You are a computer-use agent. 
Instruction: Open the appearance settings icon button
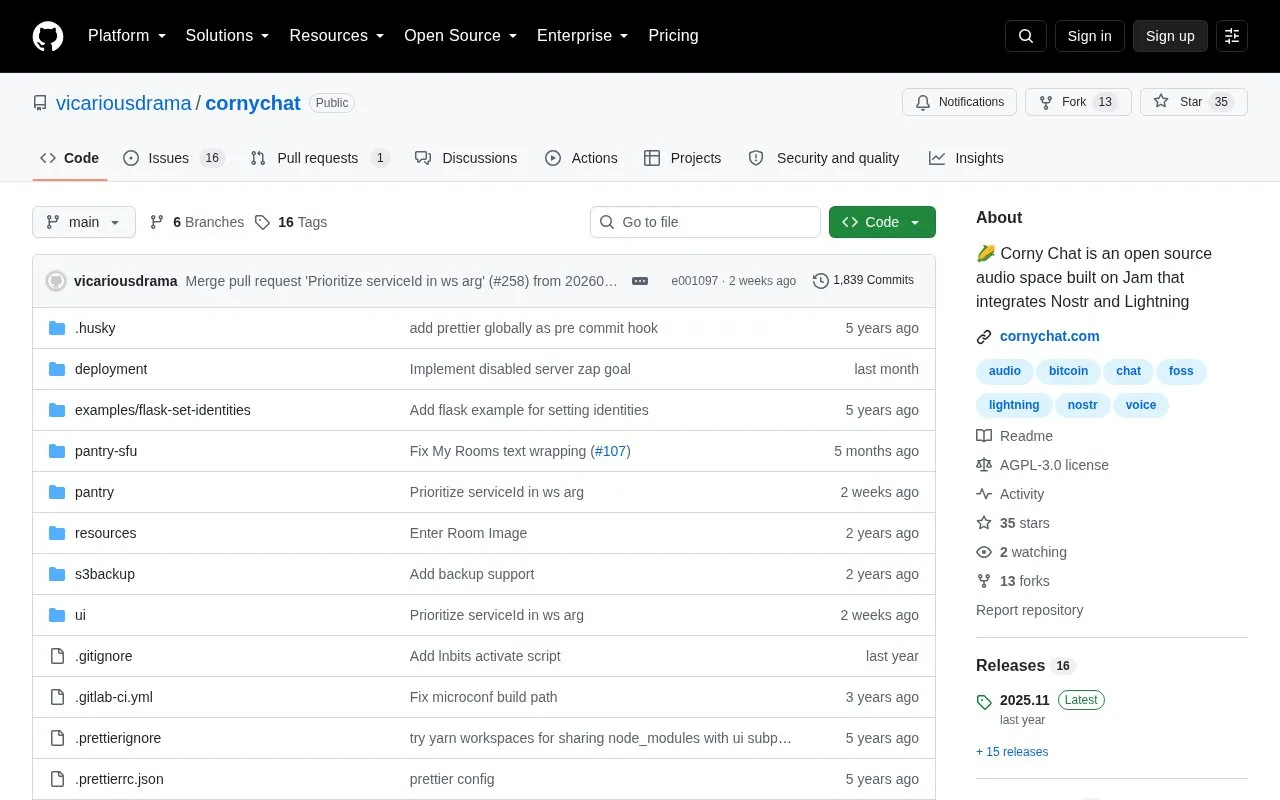tap(1232, 36)
